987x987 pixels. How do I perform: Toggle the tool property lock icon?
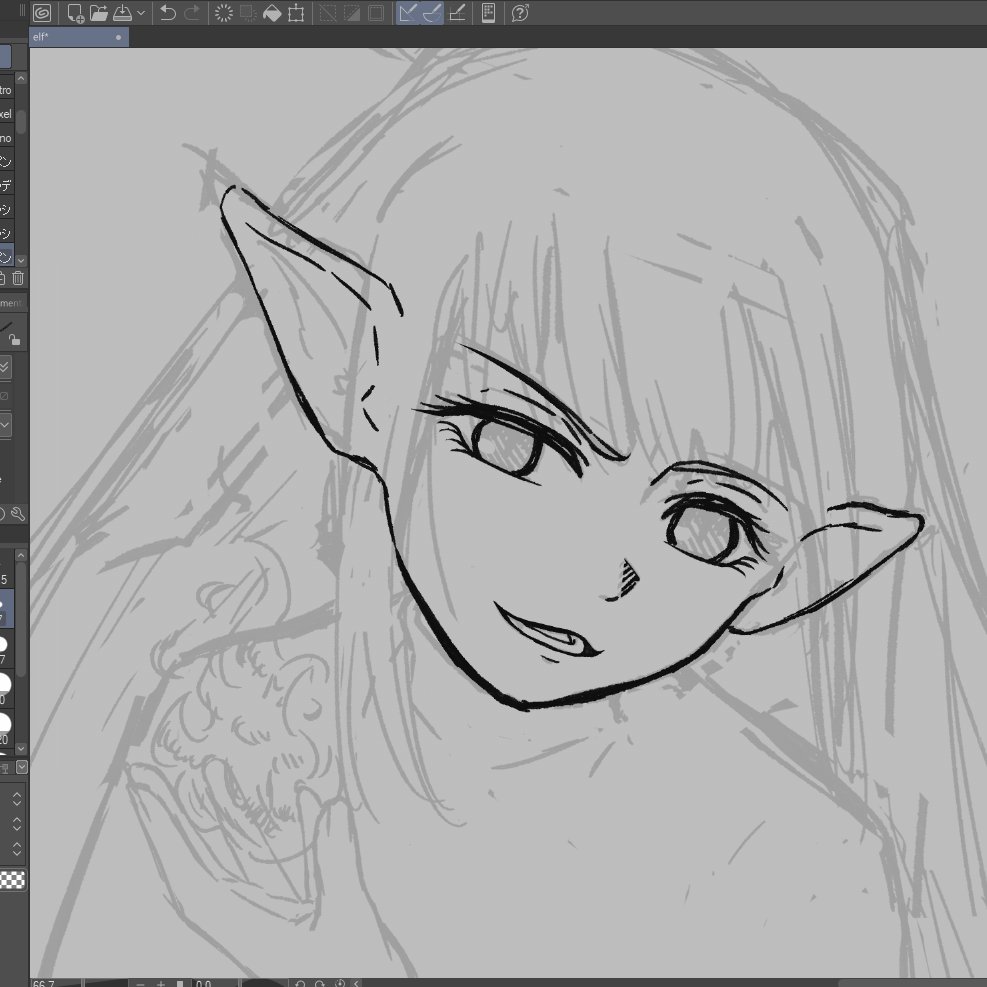pyautogui.click(x=14, y=340)
